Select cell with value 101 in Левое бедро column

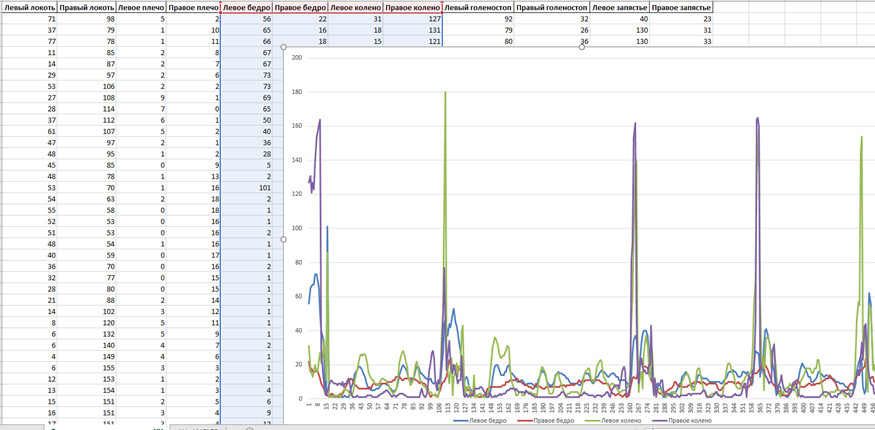point(246,187)
